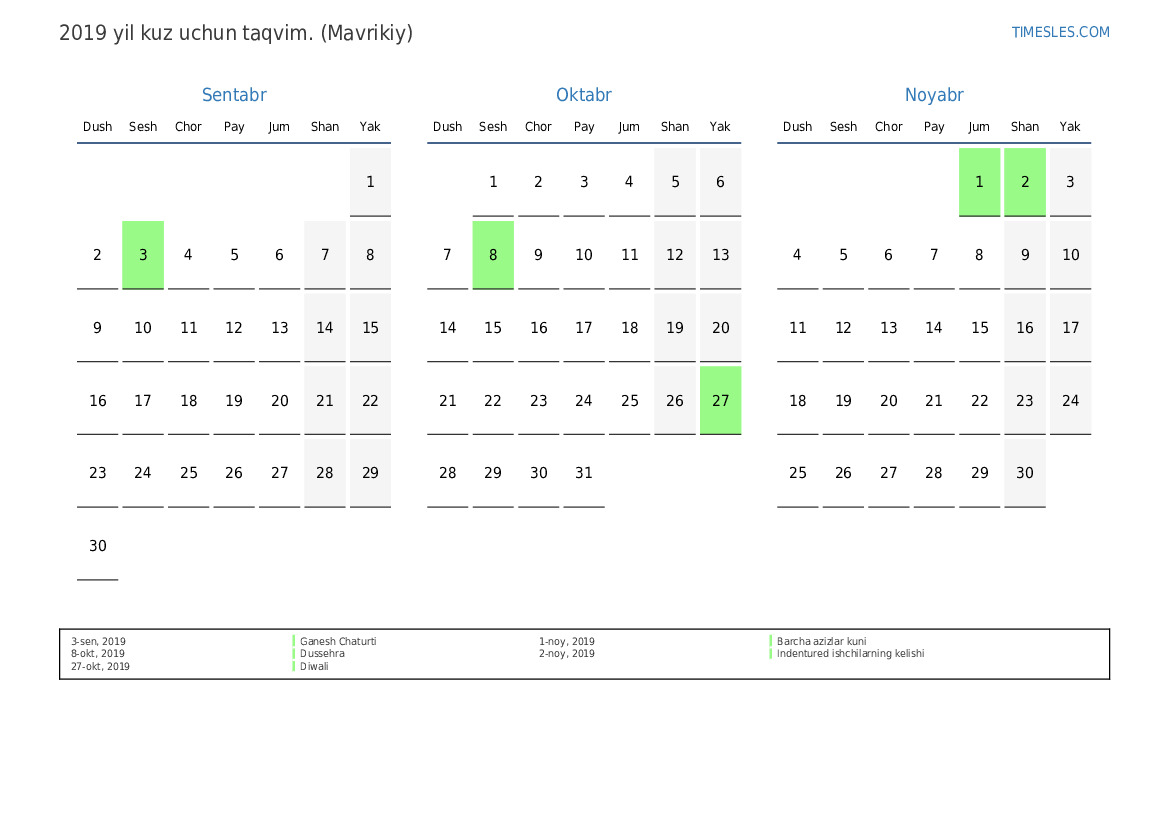Click highlighted November 1 date cell

click(979, 182)
